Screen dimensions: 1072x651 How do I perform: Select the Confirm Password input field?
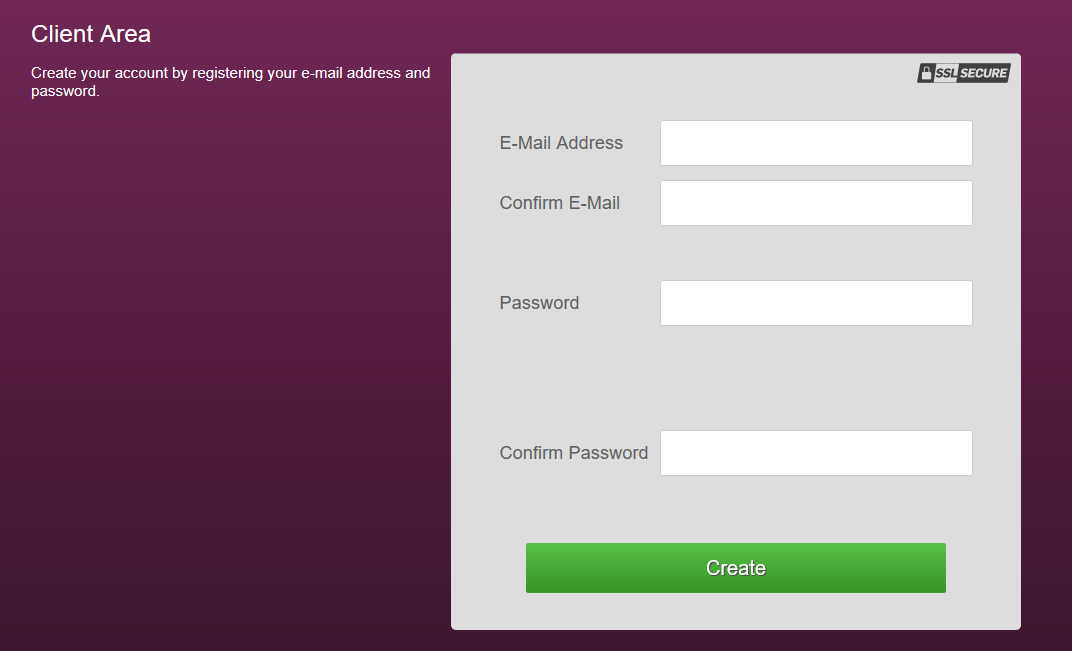[816, 453]
